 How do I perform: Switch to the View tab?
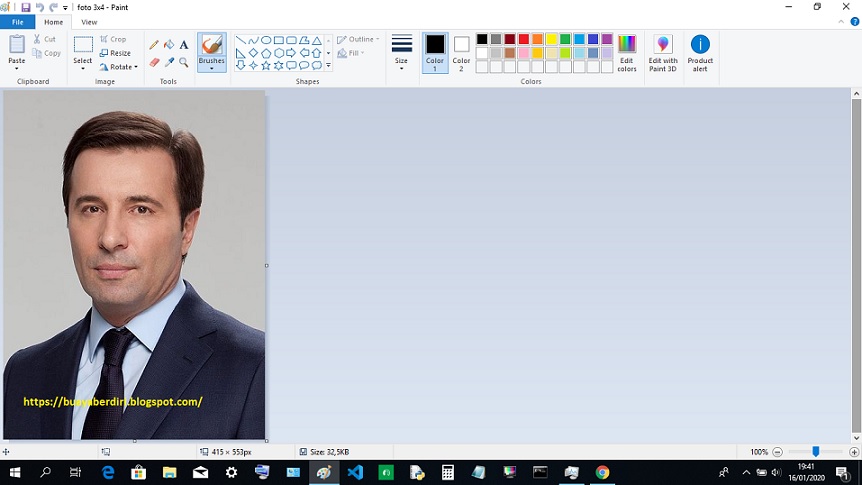pyautogui.click(x=89, y=22)
